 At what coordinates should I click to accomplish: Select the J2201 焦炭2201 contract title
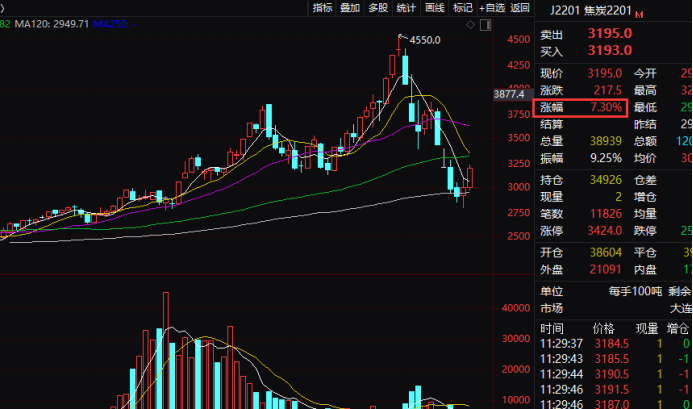click(590, 10)
